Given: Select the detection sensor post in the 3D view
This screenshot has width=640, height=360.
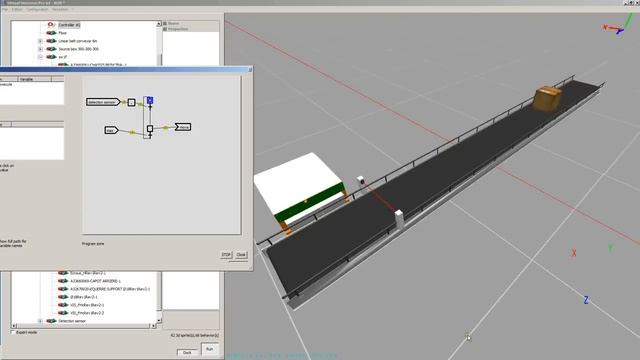Looking at the screenshot, I should (399, 219).
